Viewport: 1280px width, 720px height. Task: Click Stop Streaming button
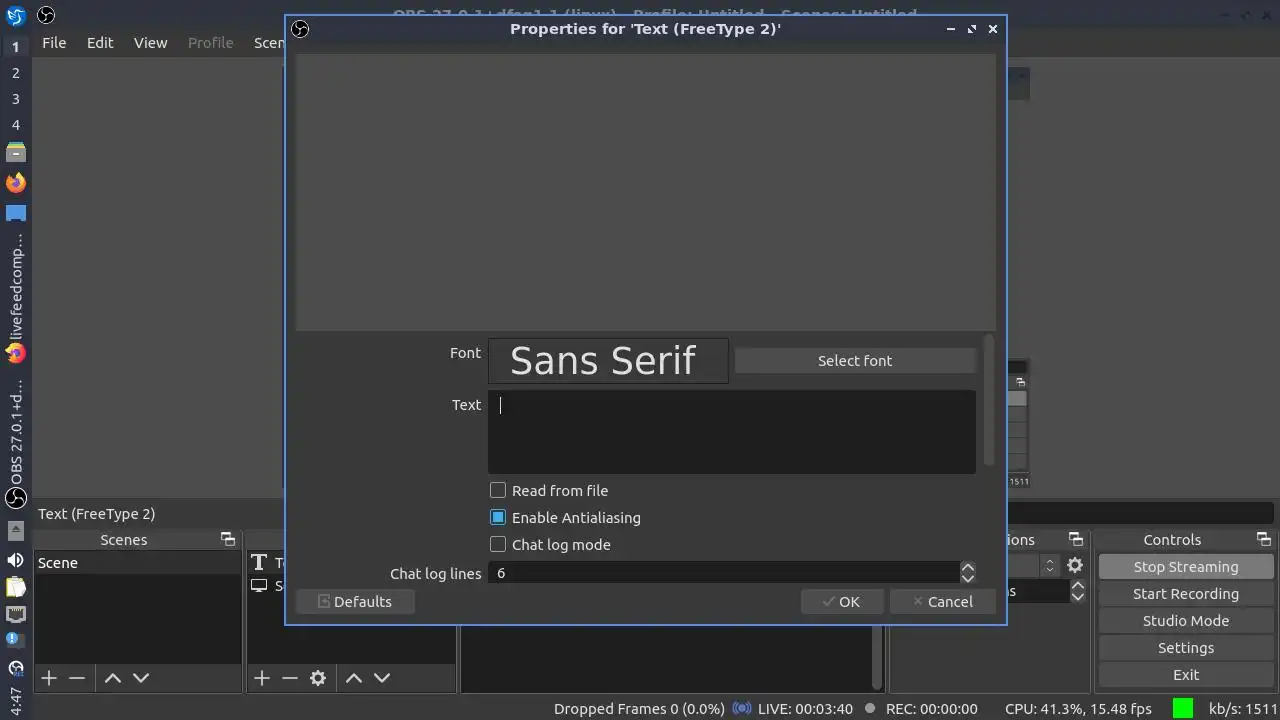(1185, 566)
